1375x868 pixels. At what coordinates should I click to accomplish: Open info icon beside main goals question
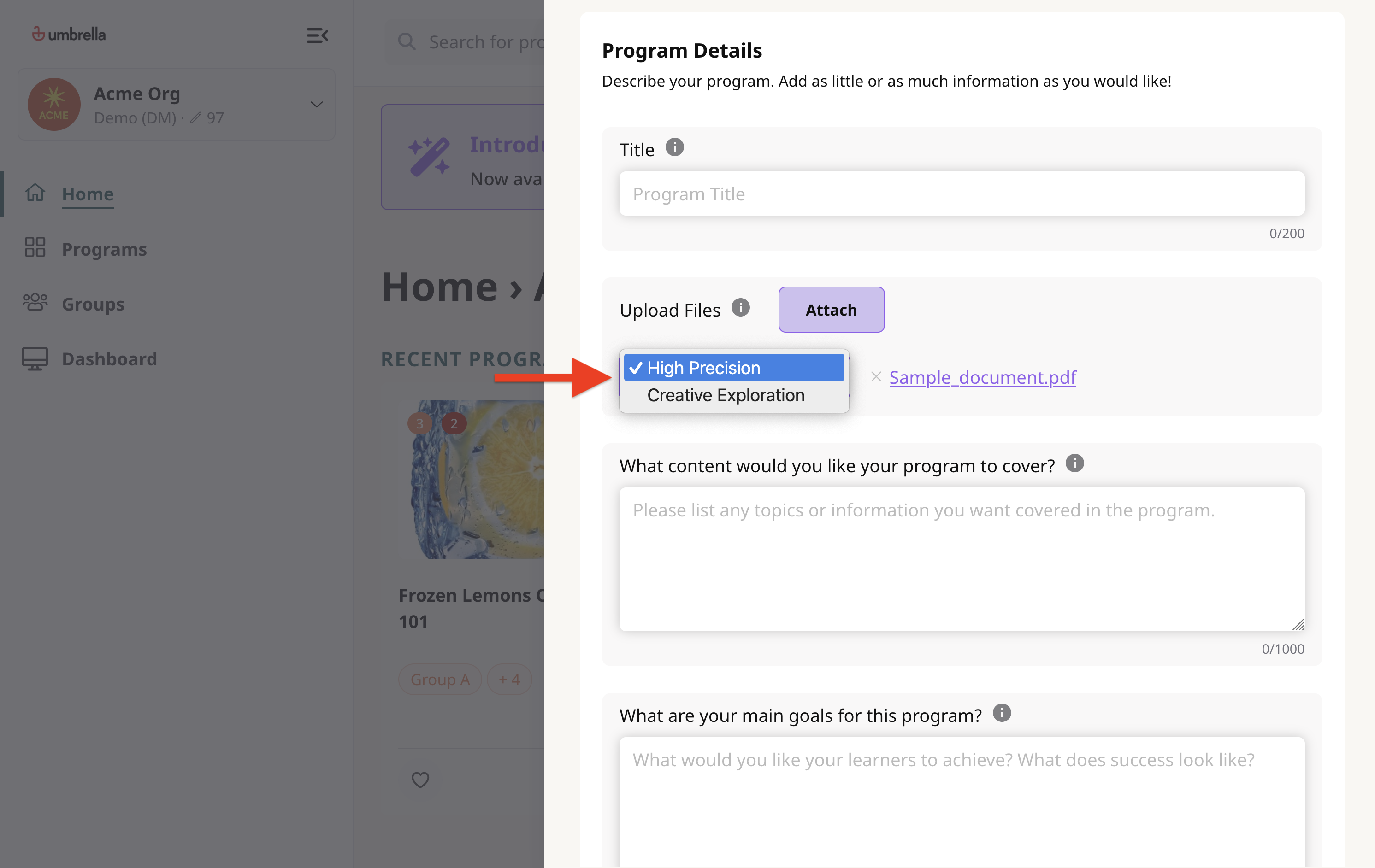1002,713
